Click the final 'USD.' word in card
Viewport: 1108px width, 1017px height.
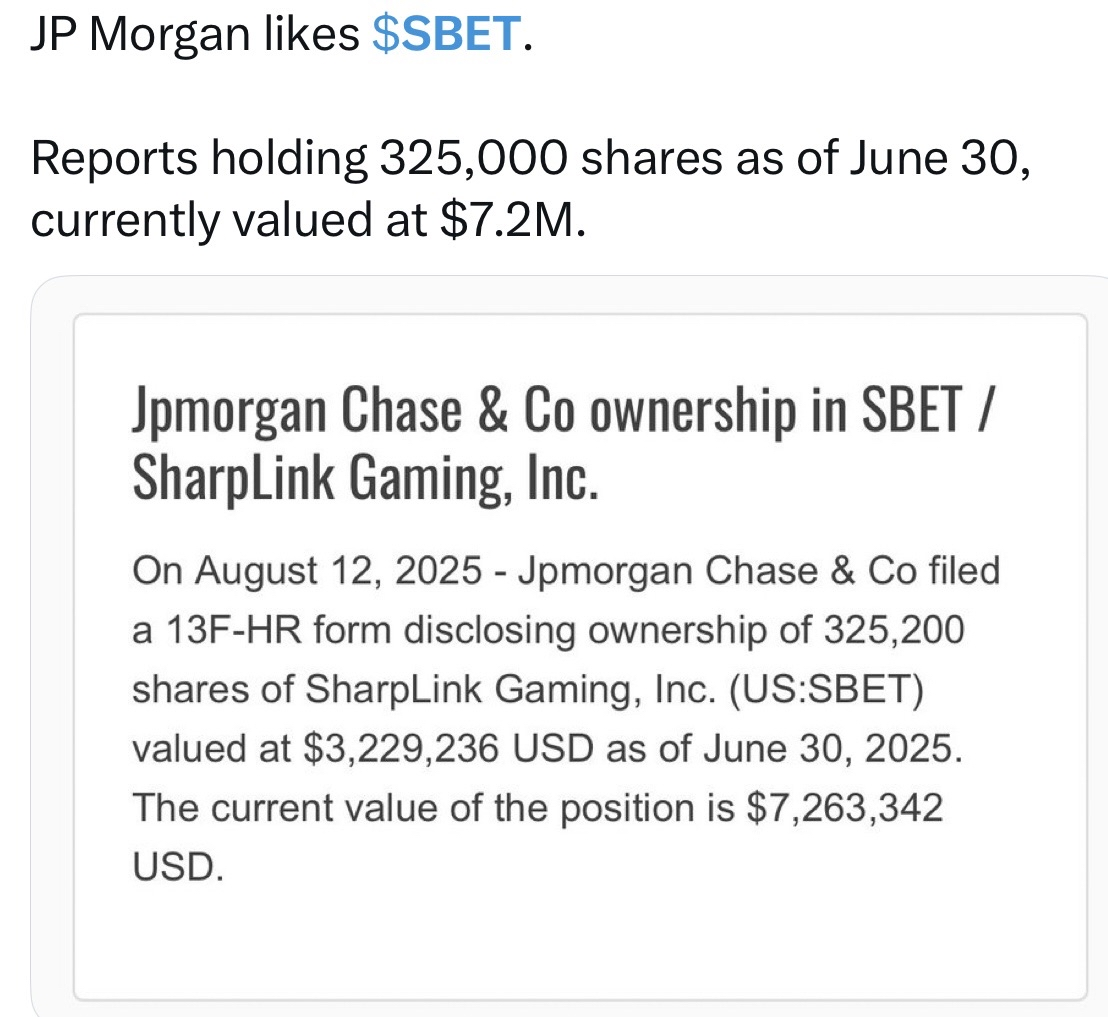pos(178,866)
